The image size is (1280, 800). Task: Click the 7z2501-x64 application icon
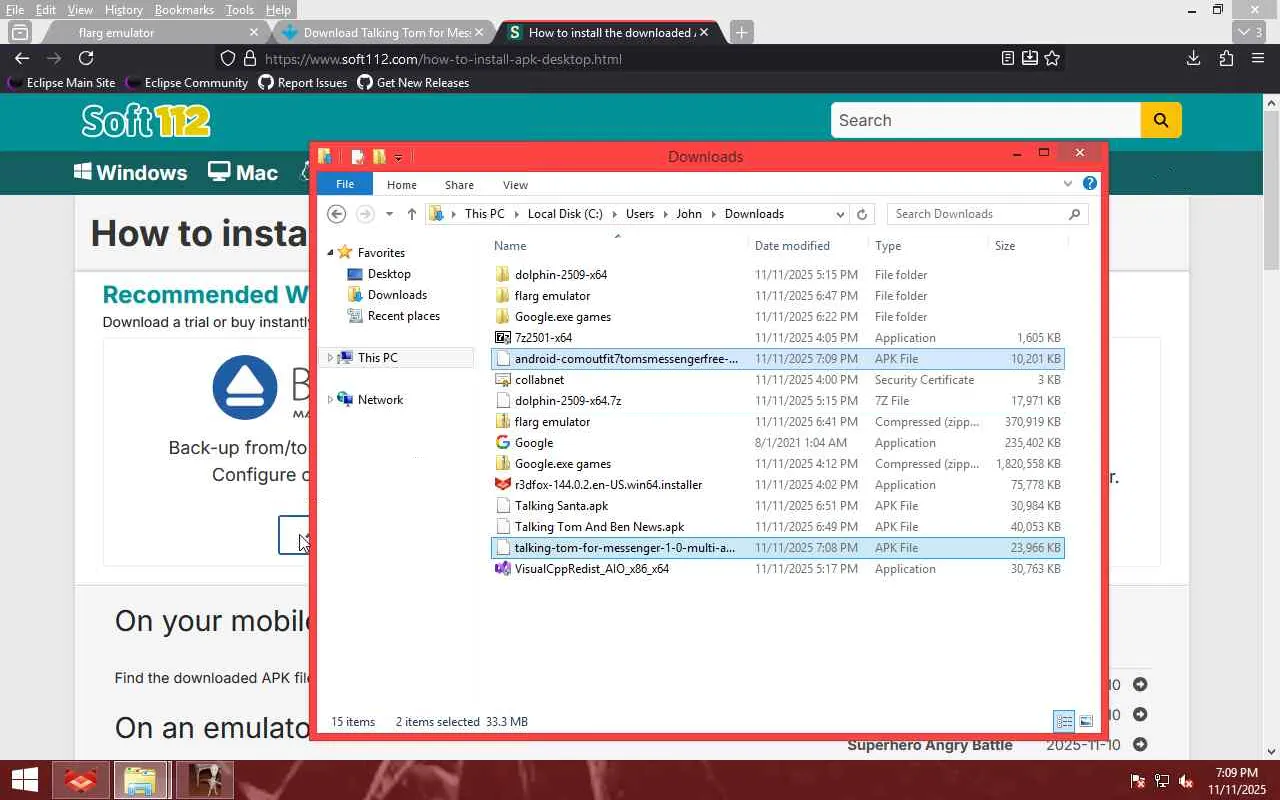point(503,338)
